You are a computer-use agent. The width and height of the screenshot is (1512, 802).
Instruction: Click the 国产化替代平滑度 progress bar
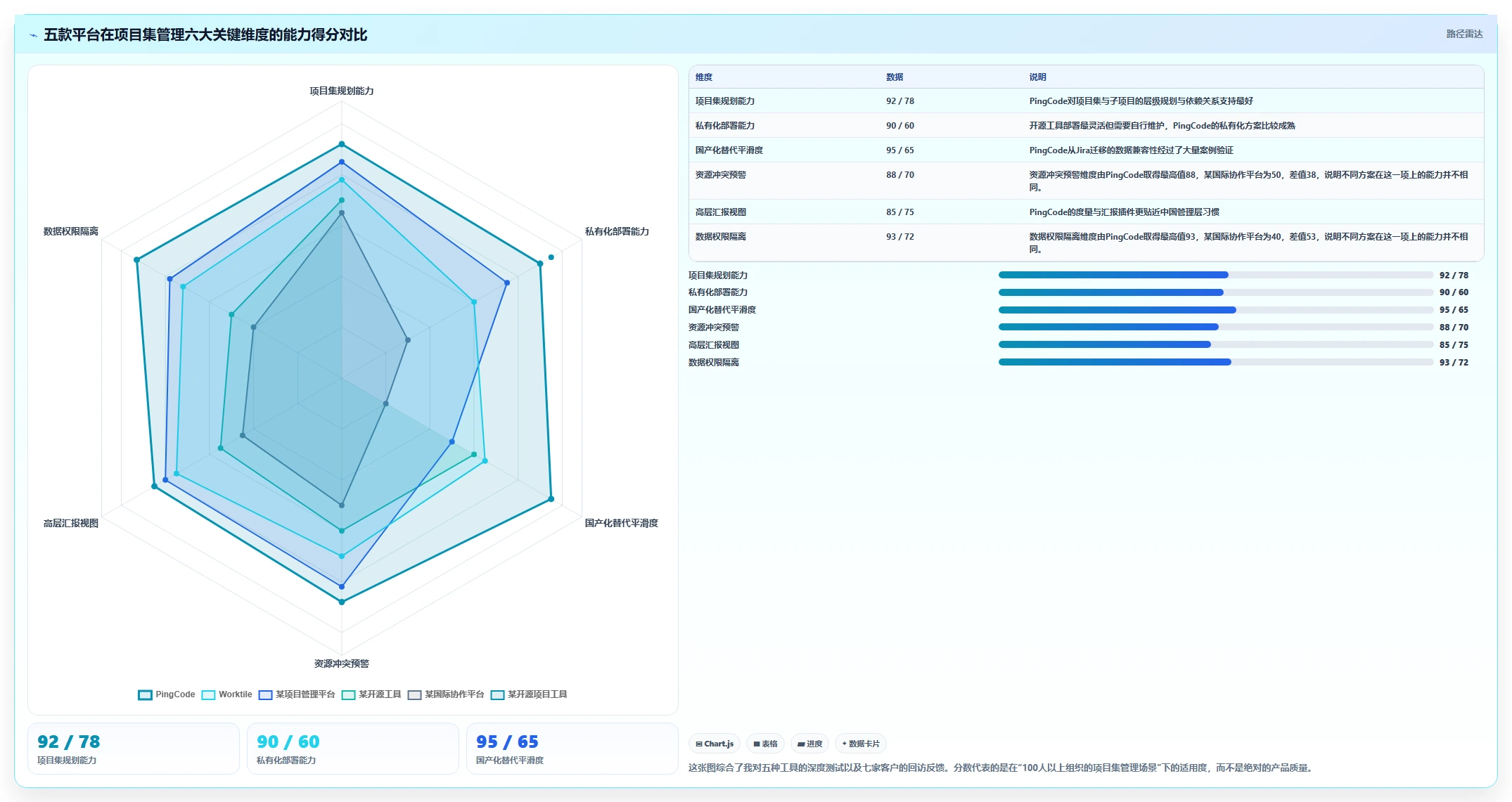1216,310
